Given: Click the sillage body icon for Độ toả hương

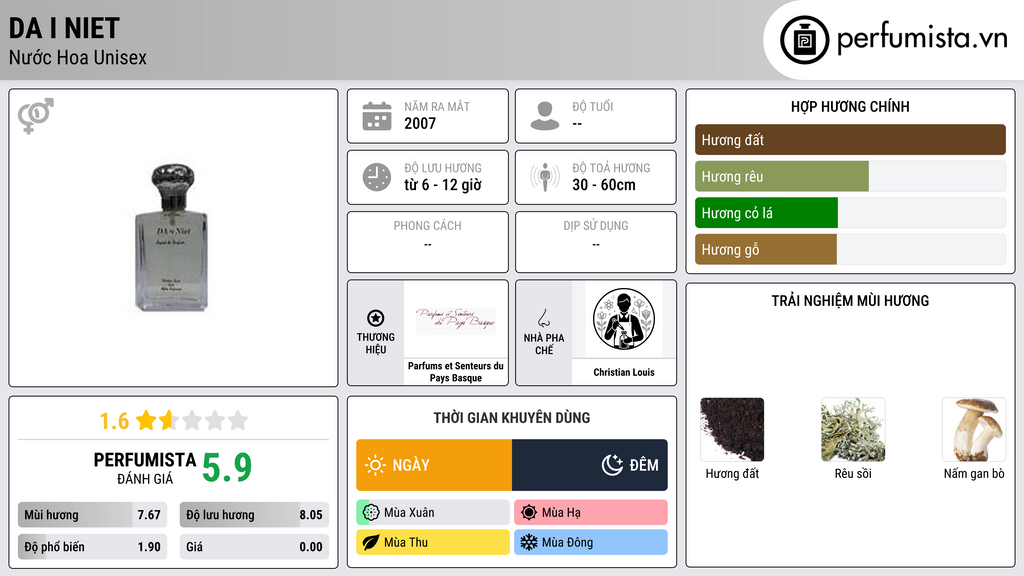Looking at the screenshot, I should 545,177.
